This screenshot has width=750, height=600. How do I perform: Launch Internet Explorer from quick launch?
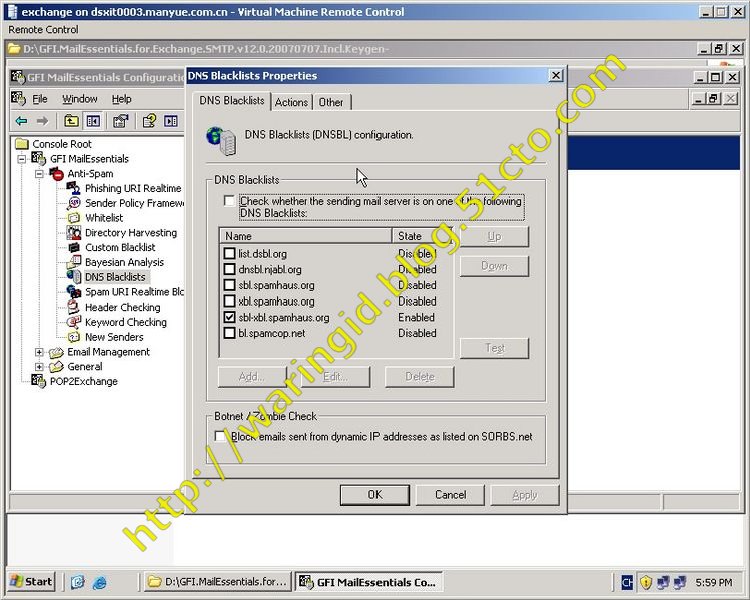pyautogui.click(x=99, y=582)
